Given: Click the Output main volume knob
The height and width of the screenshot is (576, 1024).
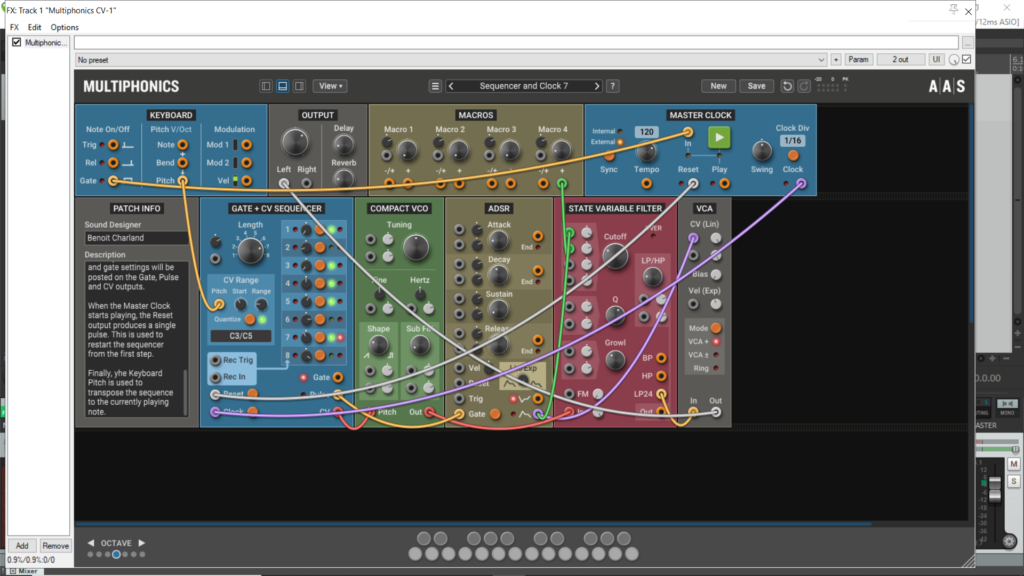Looking at the screenshot, I should tap(295, 142).
